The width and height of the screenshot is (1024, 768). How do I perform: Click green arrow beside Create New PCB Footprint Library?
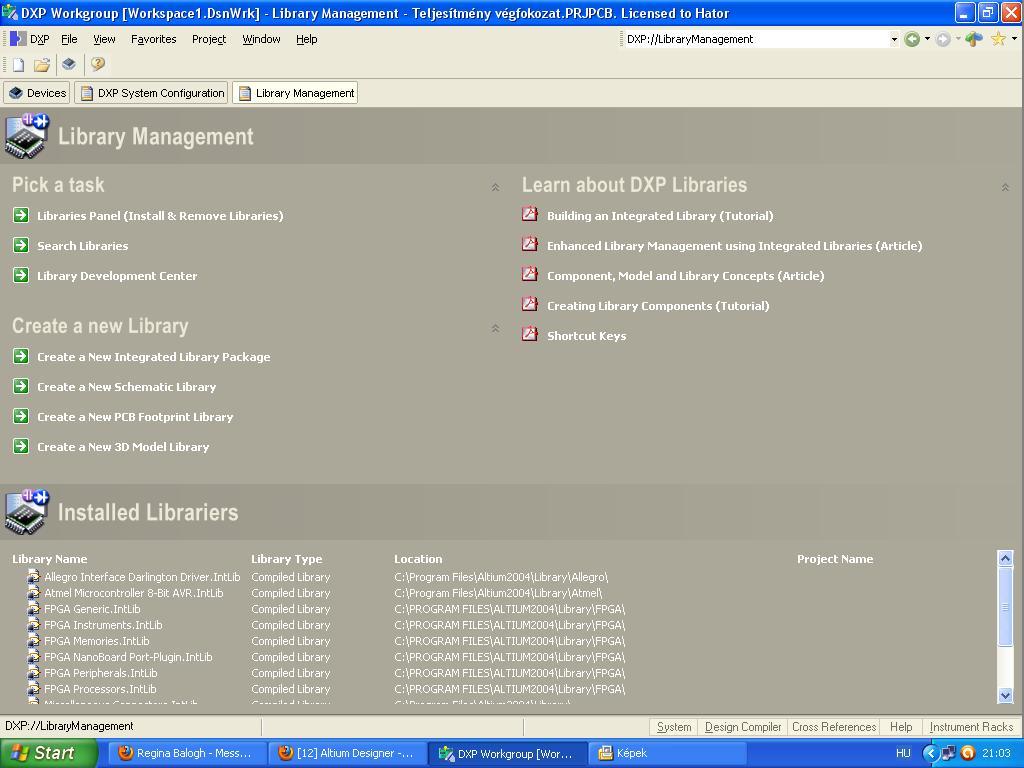pos(21,416)
